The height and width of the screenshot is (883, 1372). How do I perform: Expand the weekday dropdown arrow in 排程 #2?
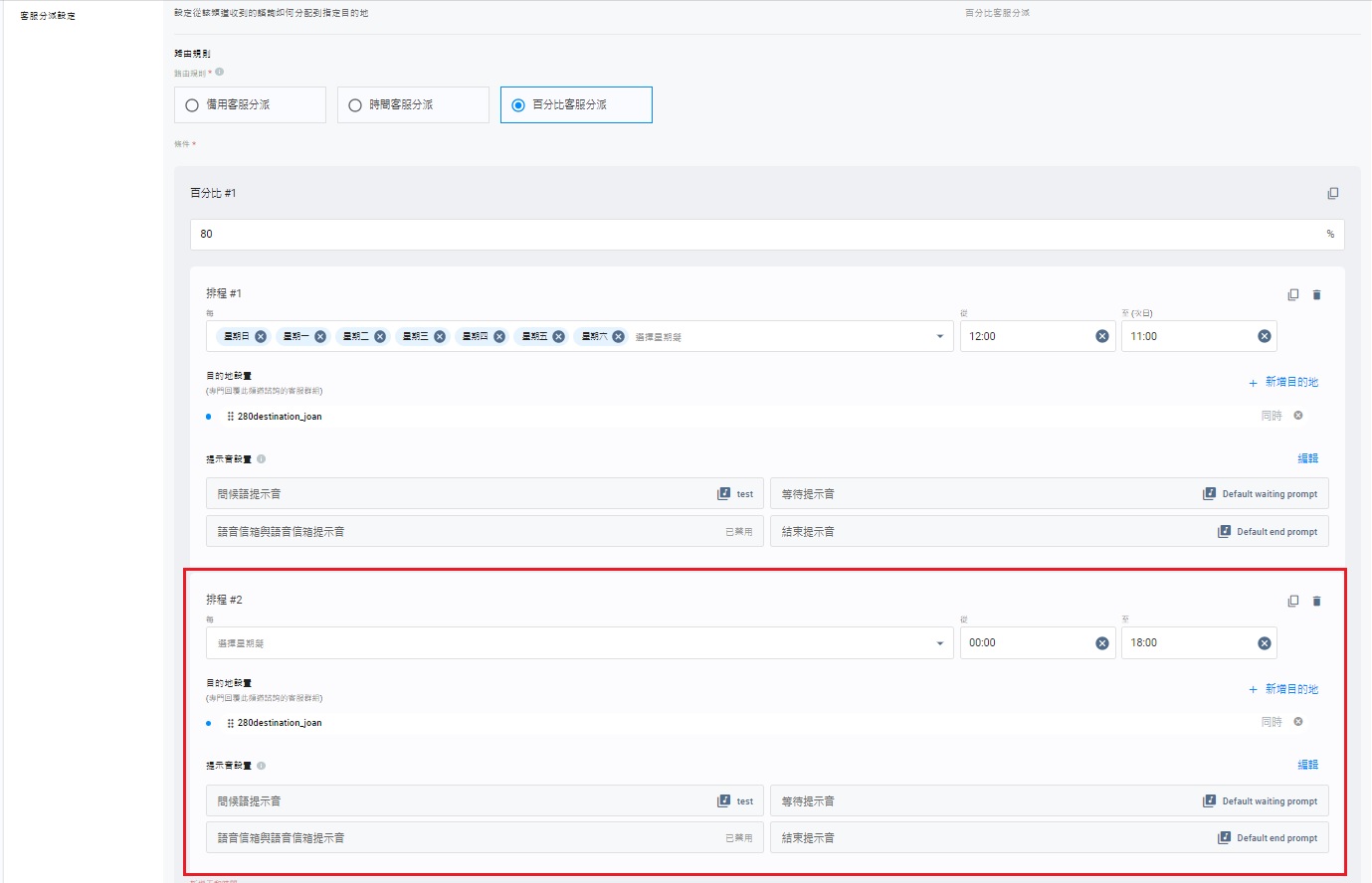click(939, 643)
